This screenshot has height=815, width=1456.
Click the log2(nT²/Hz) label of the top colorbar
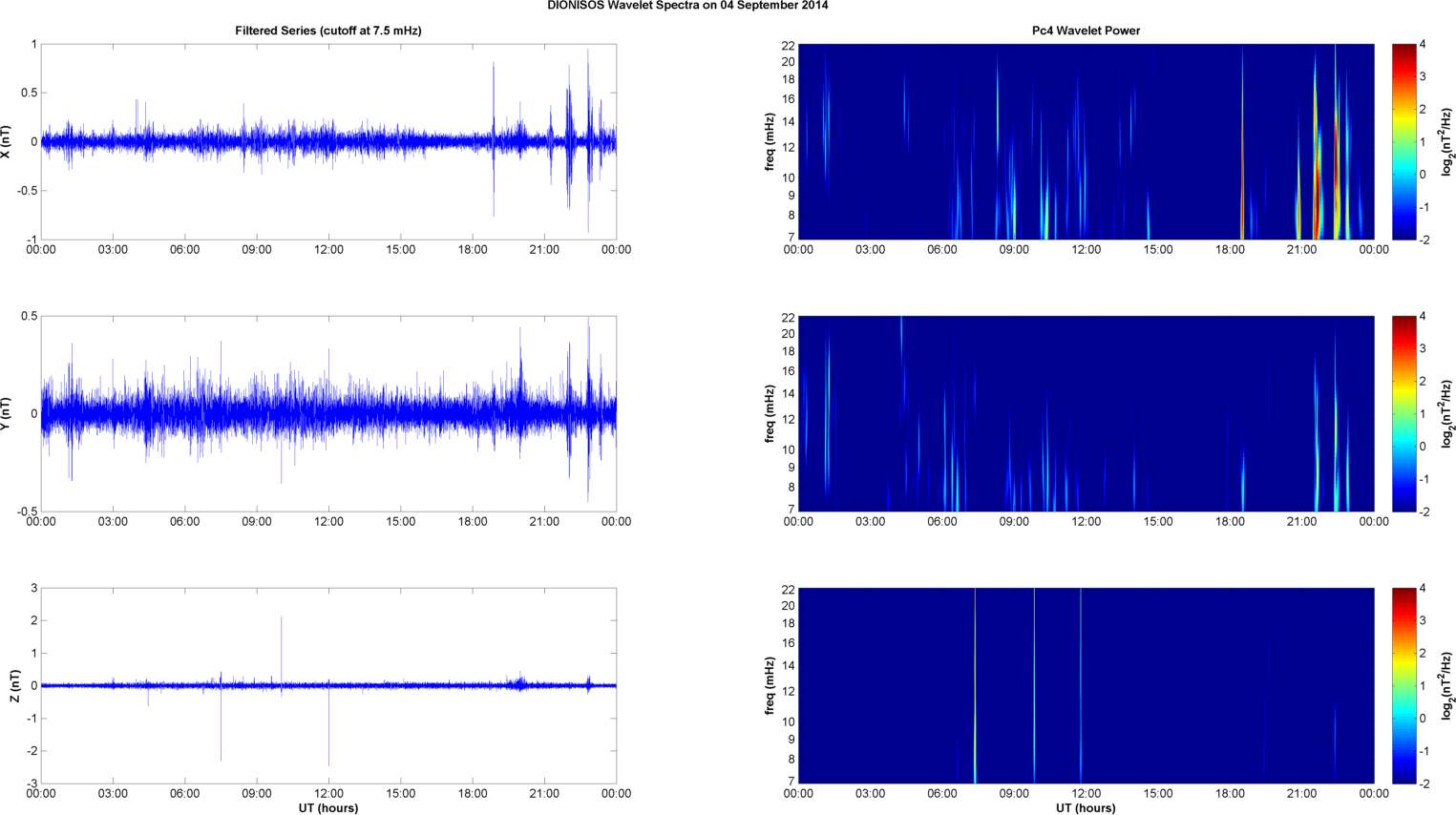(x=1447, y=141)
